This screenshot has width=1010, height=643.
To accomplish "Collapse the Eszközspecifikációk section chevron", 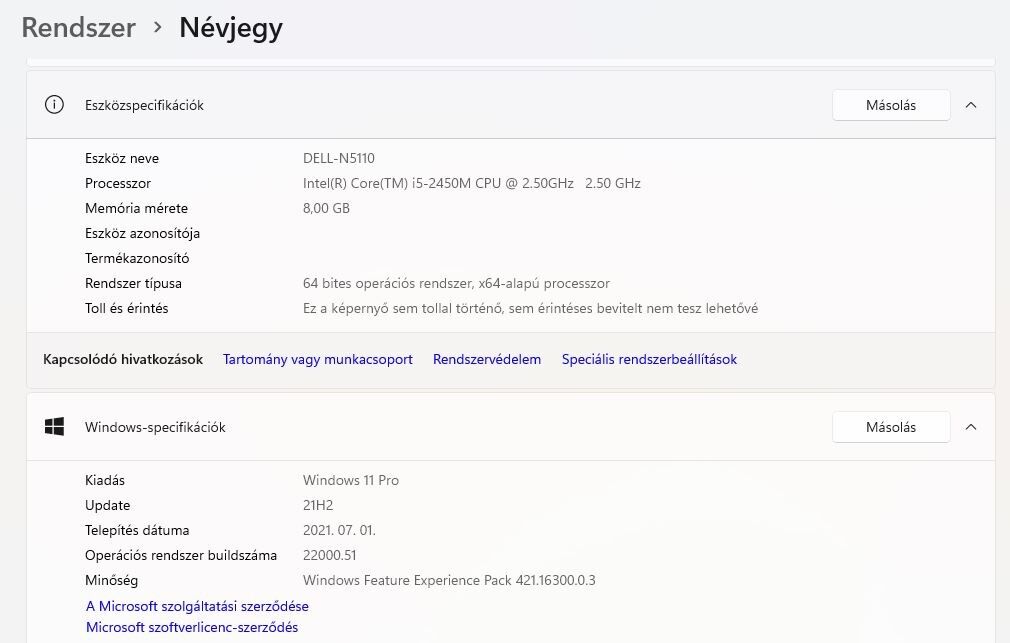I will click(970, 105).
